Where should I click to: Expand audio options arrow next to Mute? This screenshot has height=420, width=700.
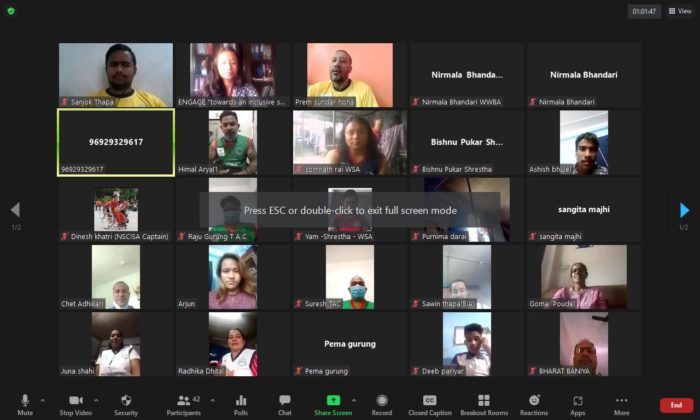pos(43,399)
